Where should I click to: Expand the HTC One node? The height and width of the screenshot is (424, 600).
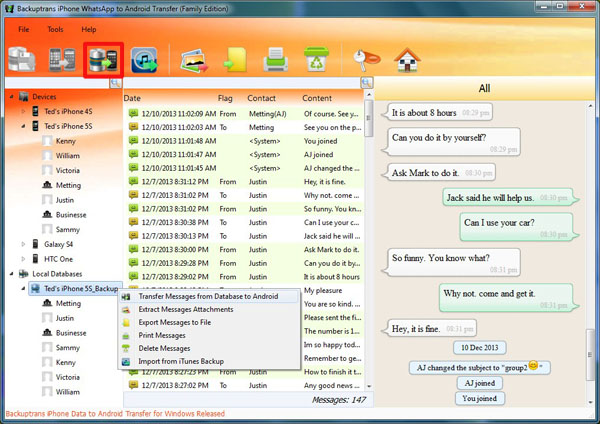(23, 259)
